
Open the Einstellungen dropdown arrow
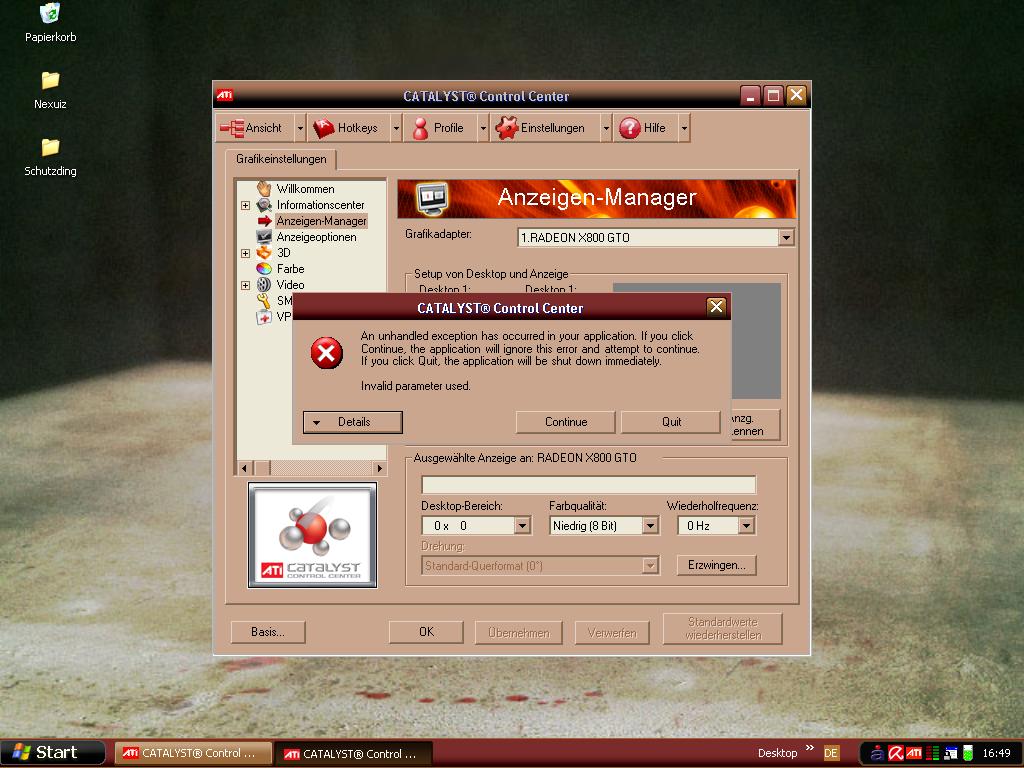coord(606,128)
